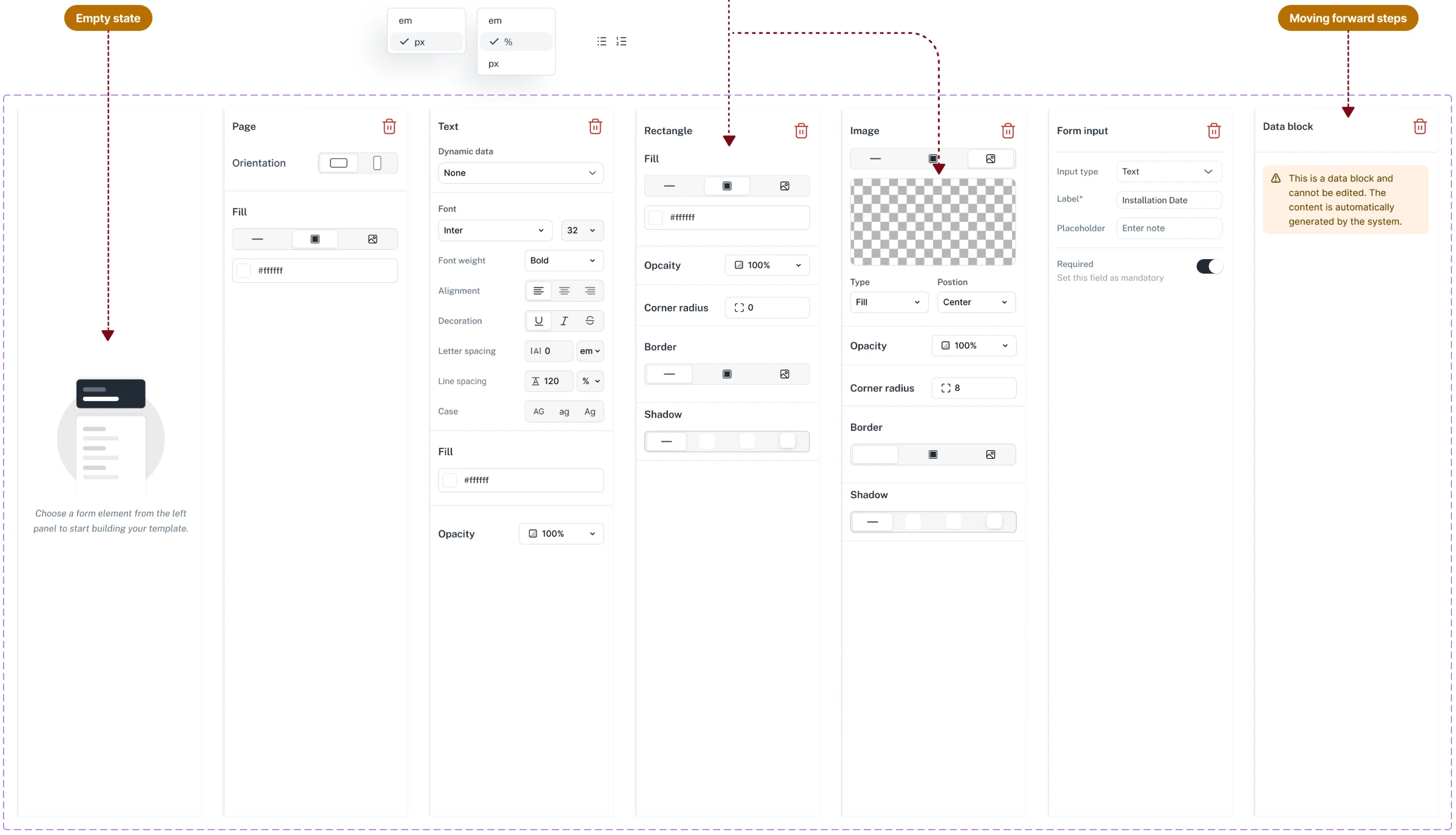Screen dimensions: 1456x835
Task: Click Text fill color swatch #ffffff
Action: [x=450, y=480]
